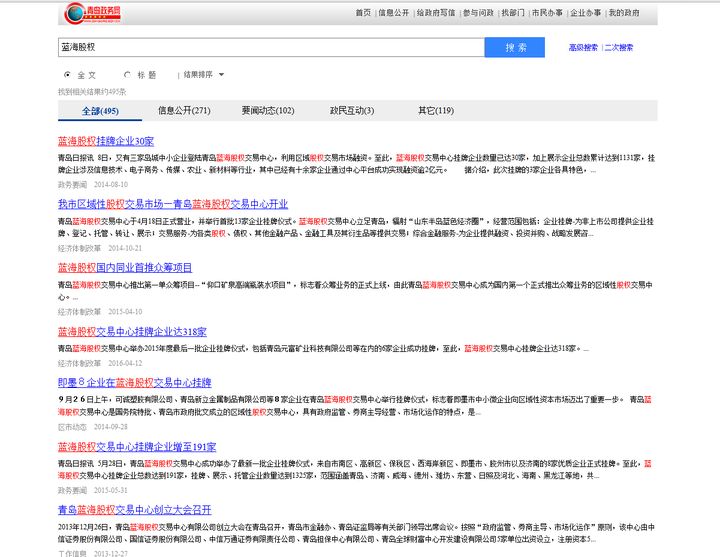Switch to the 信息公开(271) tab

click(x=184, y=111)
